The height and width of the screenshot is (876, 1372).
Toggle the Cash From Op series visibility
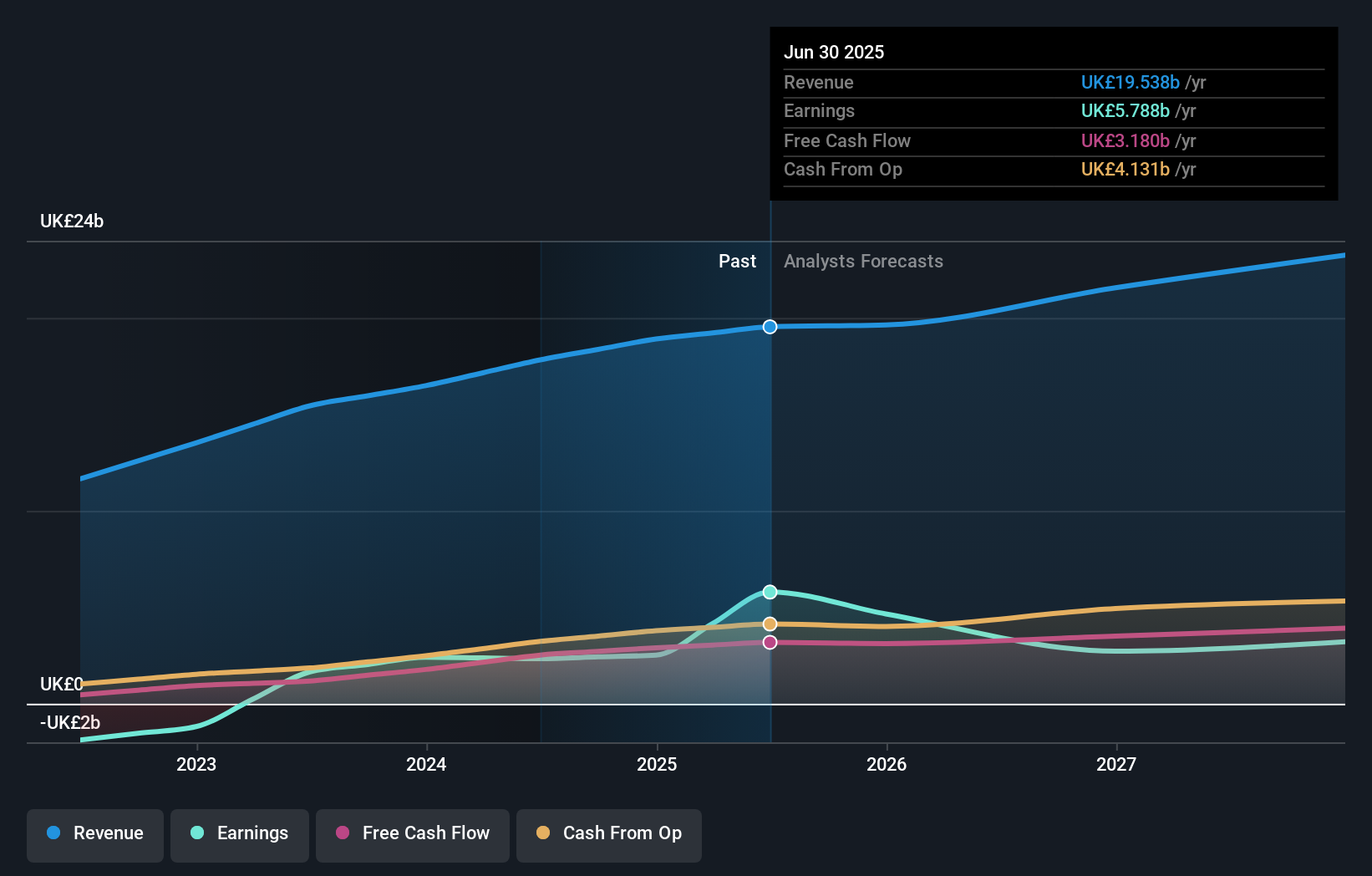[x=609, y=833]
